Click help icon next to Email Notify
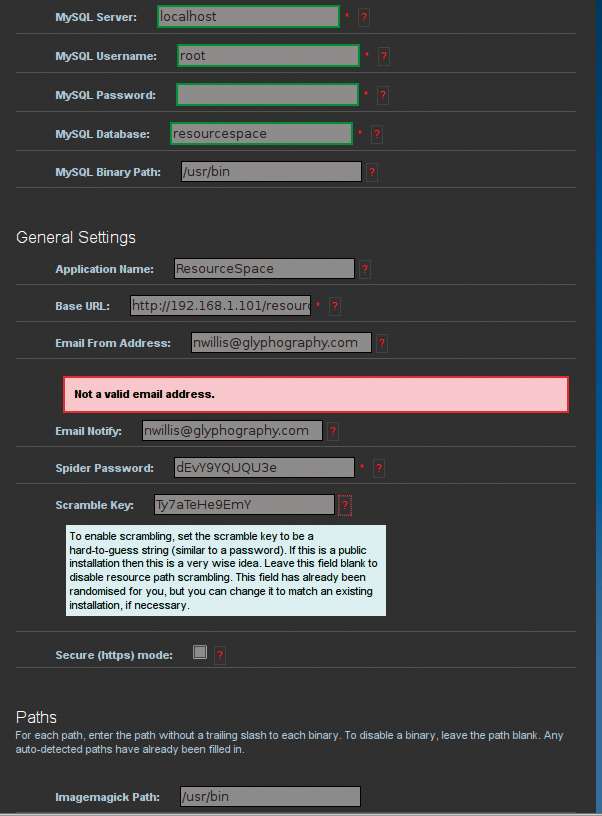This screenshot has width=602, height=816. [x=332, y=431]
